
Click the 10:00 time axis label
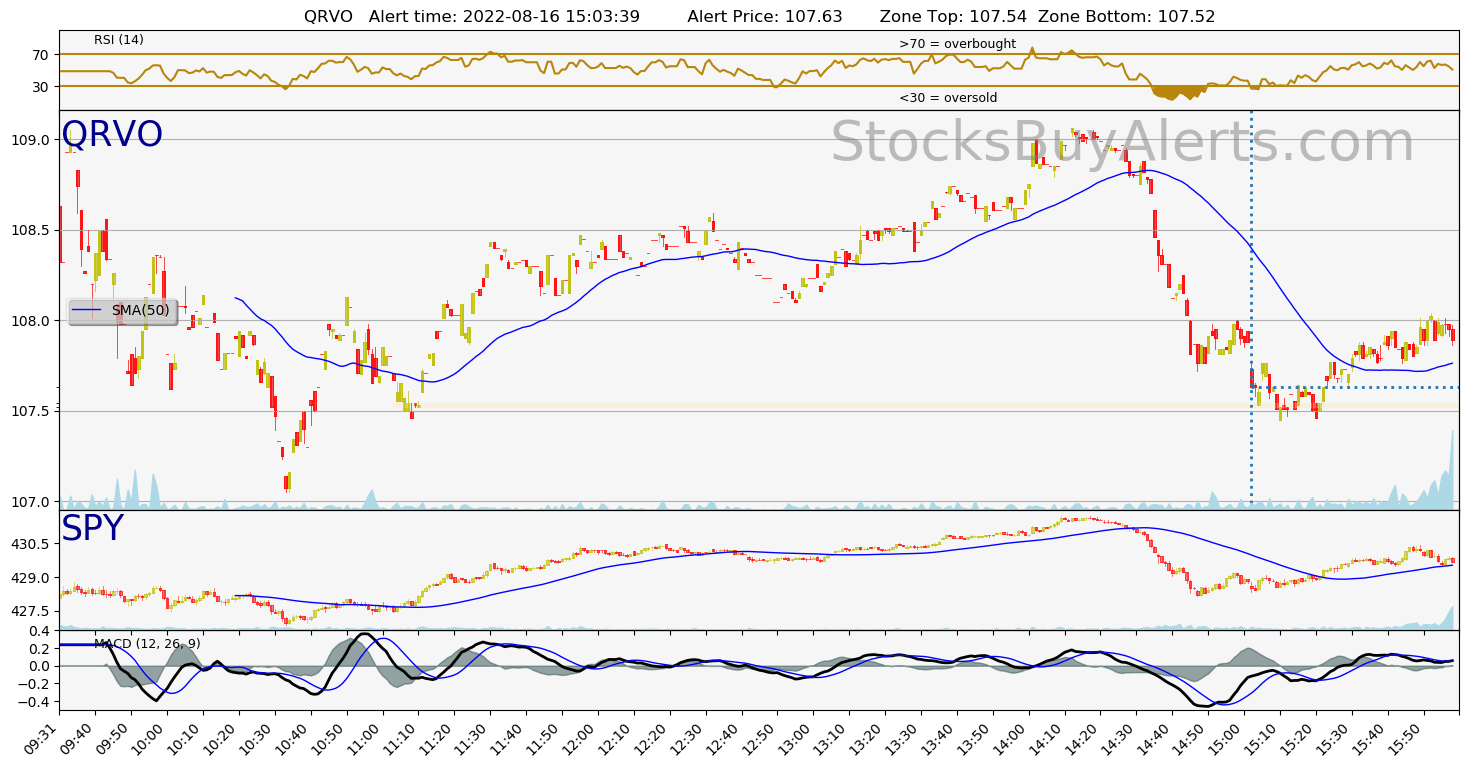(x=149, y=734)
